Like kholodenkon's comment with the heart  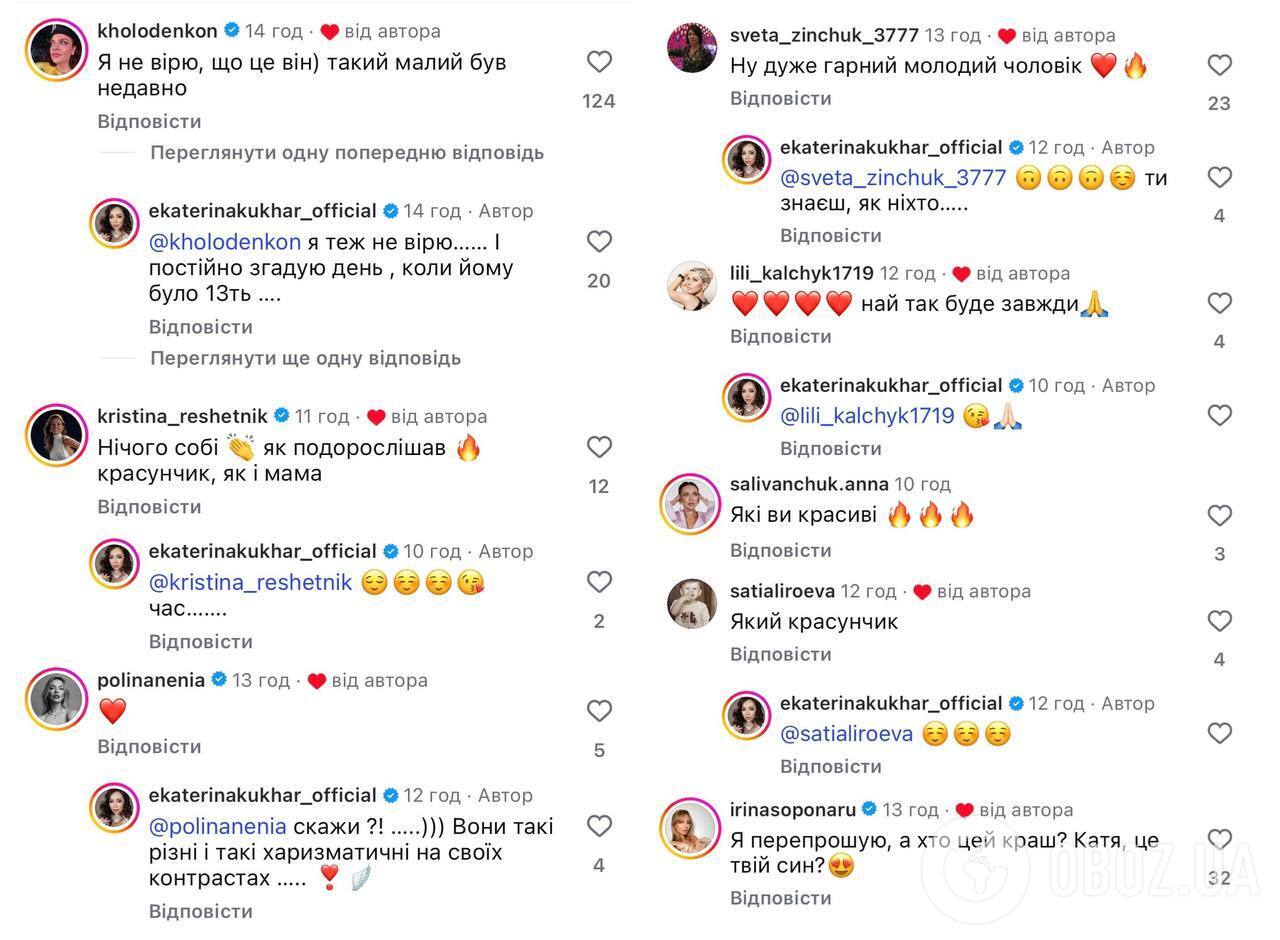pyautogui.click(x=599, y=62)
